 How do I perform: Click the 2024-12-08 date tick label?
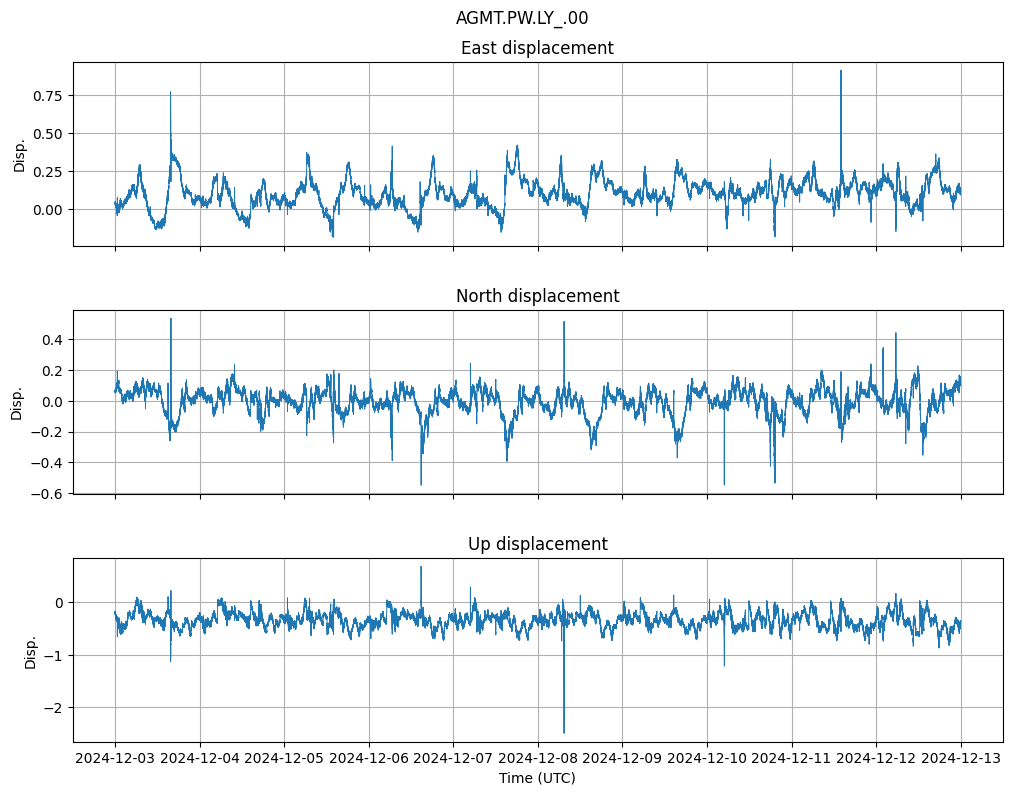coord(538,759)
